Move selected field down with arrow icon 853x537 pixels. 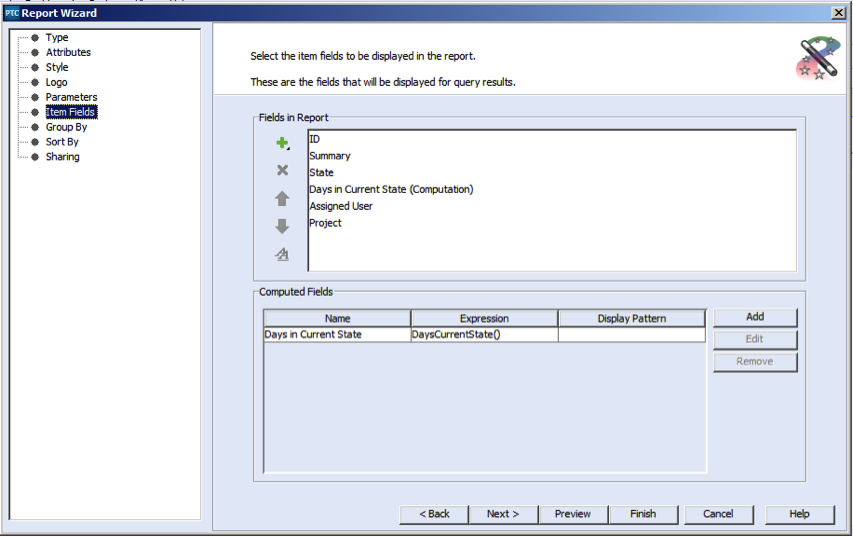(x=282, y=226)
